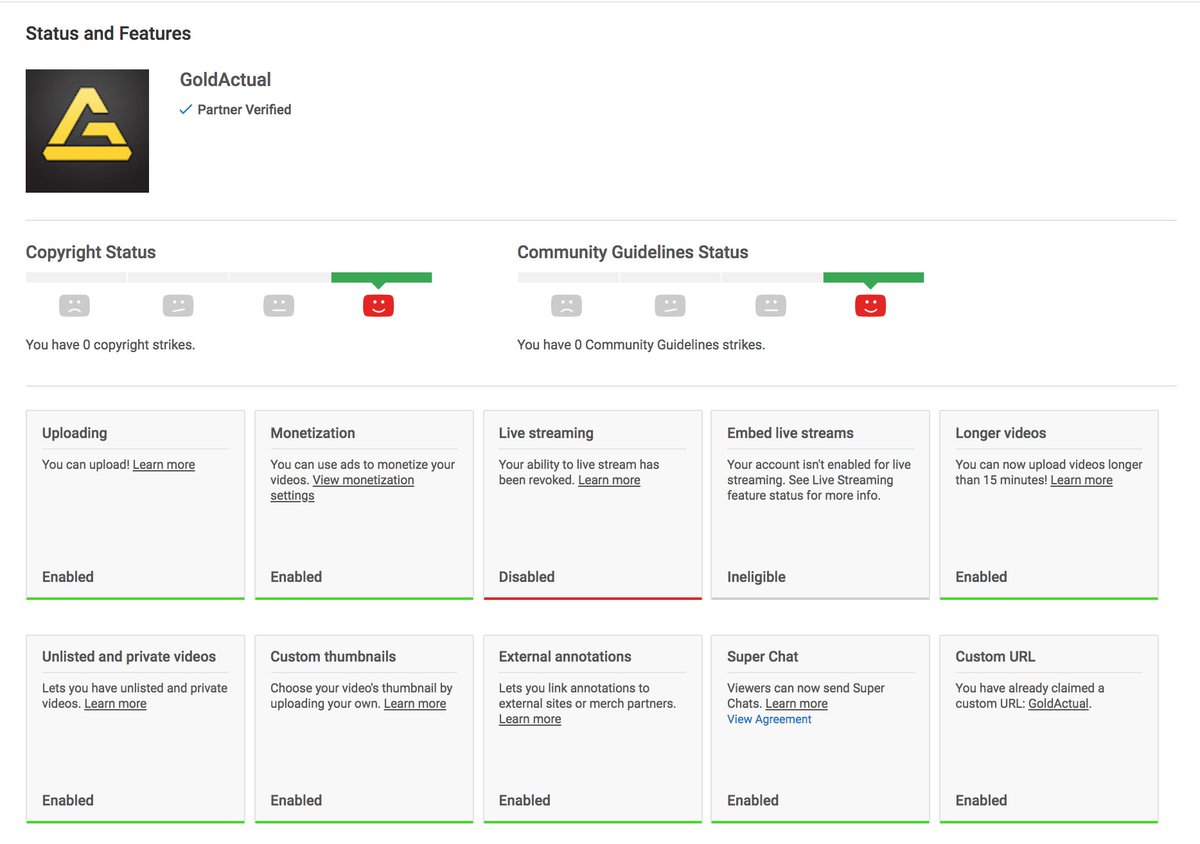Screen dimensions: 1200x844
Task: Click the Super Chat card title
Action: (x=762, y=657)
